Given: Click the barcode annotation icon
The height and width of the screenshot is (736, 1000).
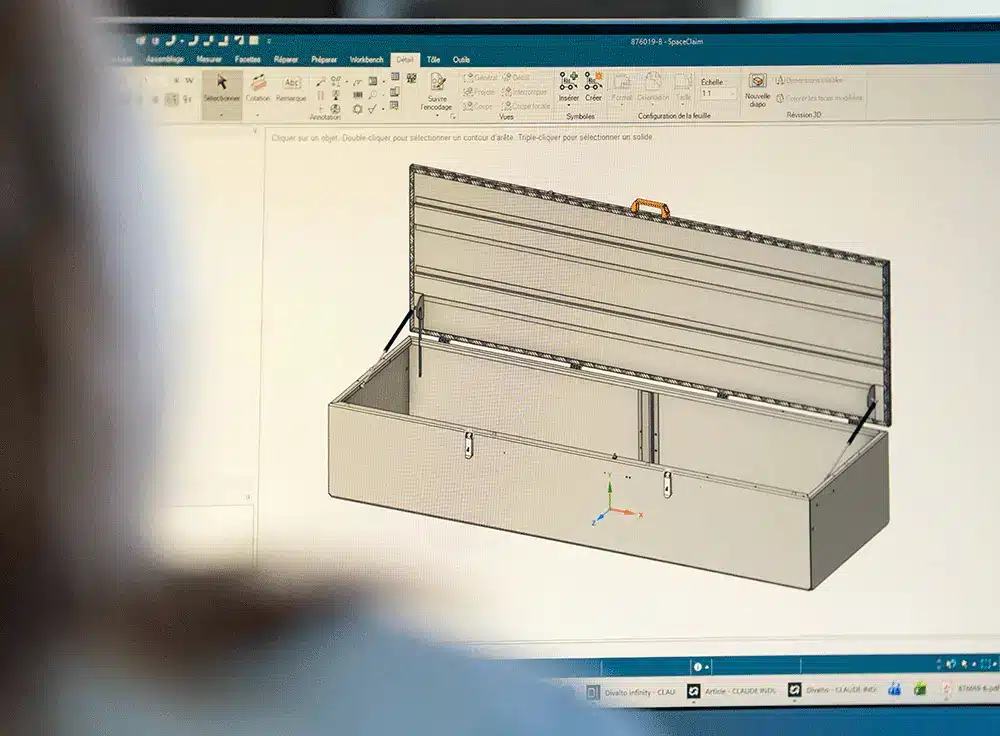Looking at the screenshot, I should (357, 95).
